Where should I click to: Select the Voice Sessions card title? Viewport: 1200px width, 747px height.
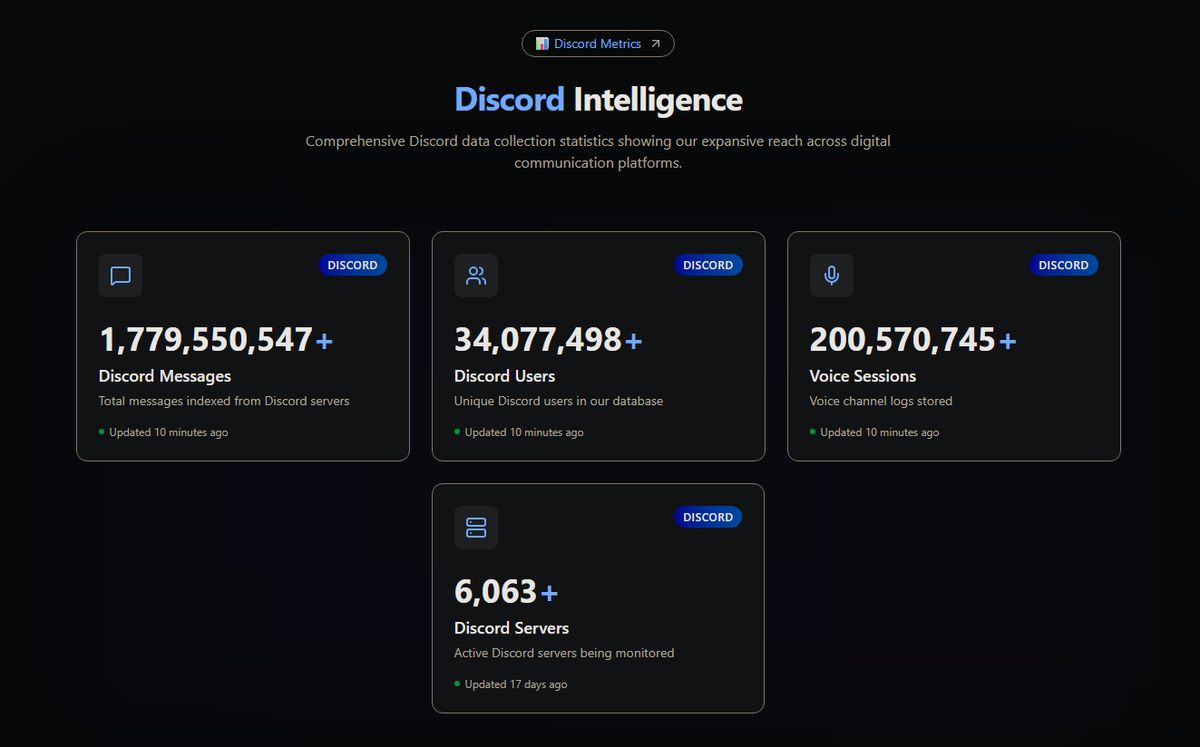coord(863,376)
